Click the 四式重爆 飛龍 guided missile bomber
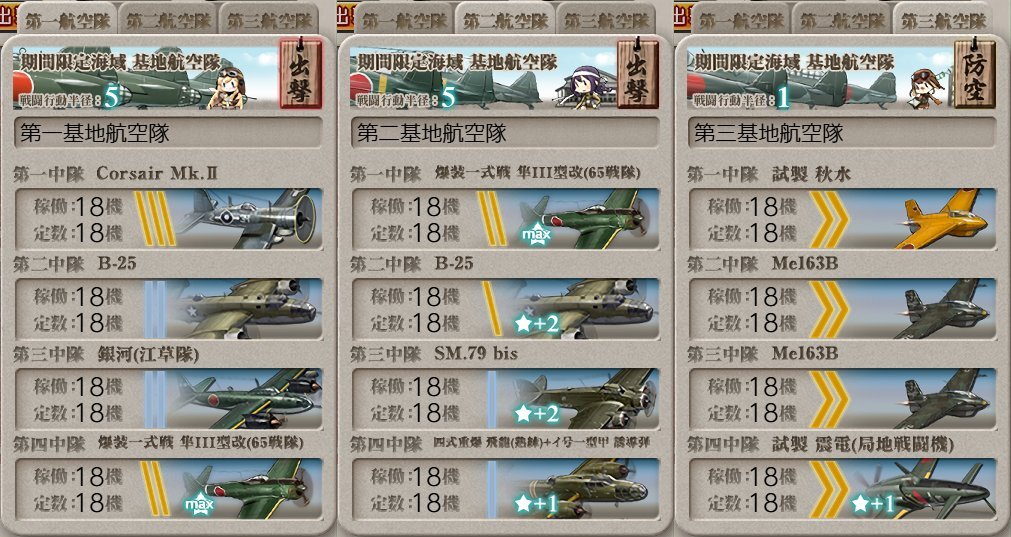This screenshot has width=1011, height=537. coord(505,489)
